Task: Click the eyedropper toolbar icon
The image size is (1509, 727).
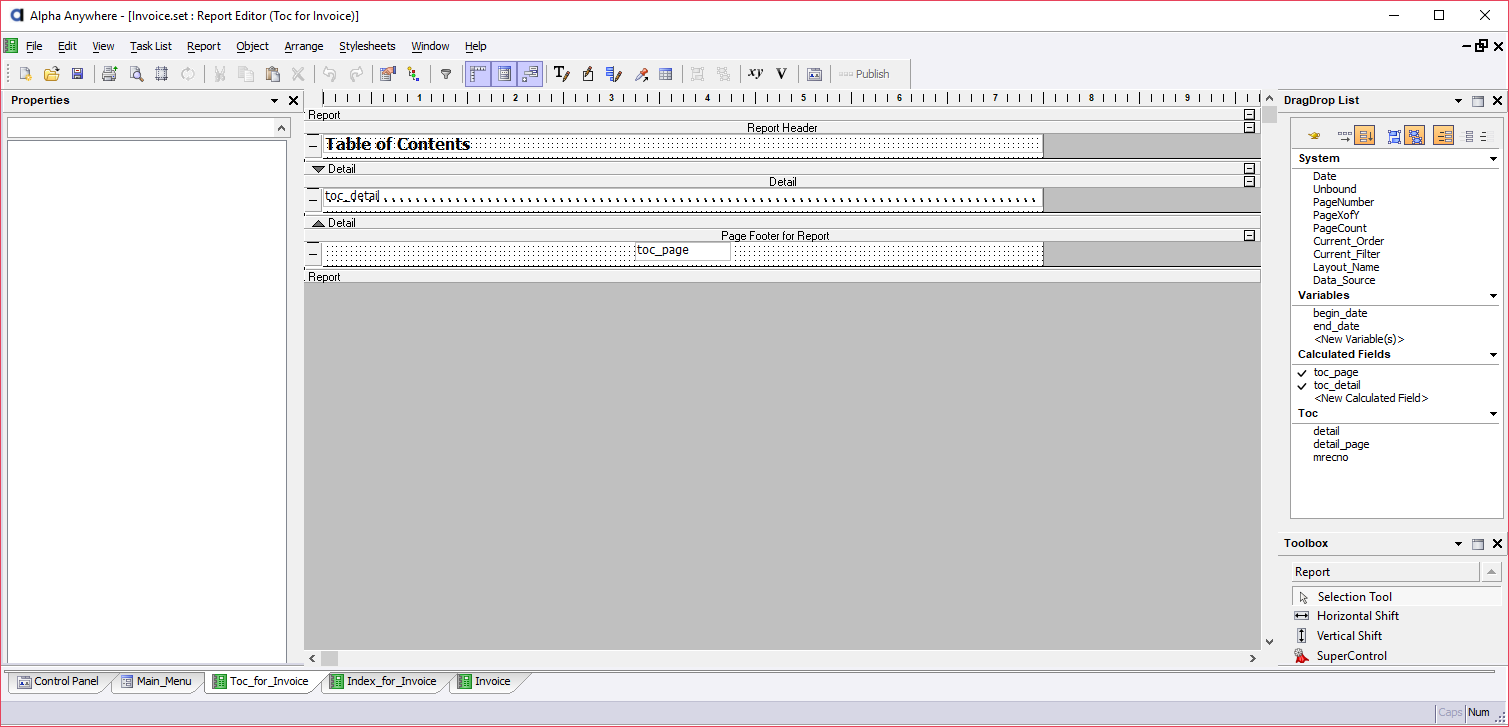Action: 641,74
